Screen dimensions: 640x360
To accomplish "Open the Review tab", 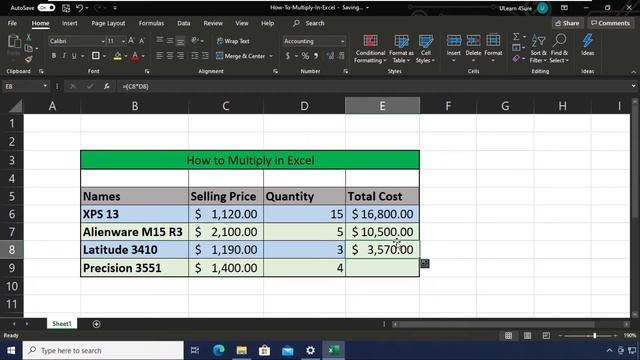I will pyautogui.click(x=213, y=23).
